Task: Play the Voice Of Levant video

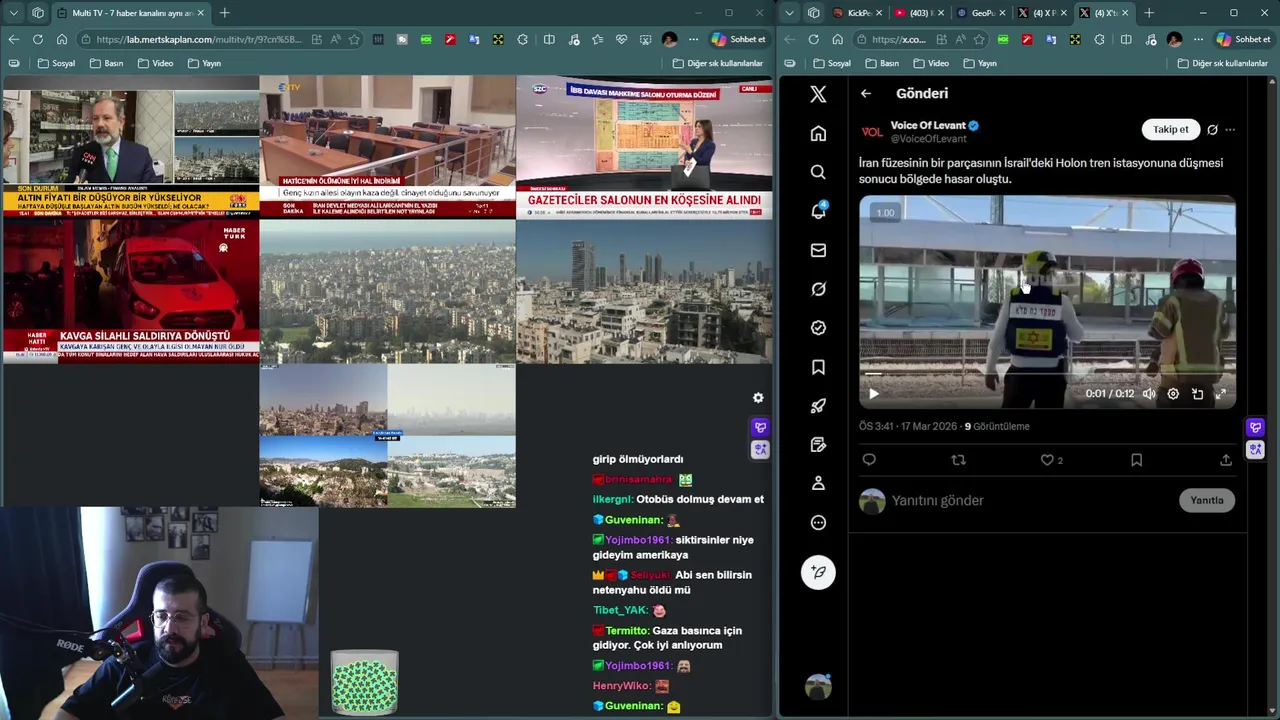Action: (874, 394)
